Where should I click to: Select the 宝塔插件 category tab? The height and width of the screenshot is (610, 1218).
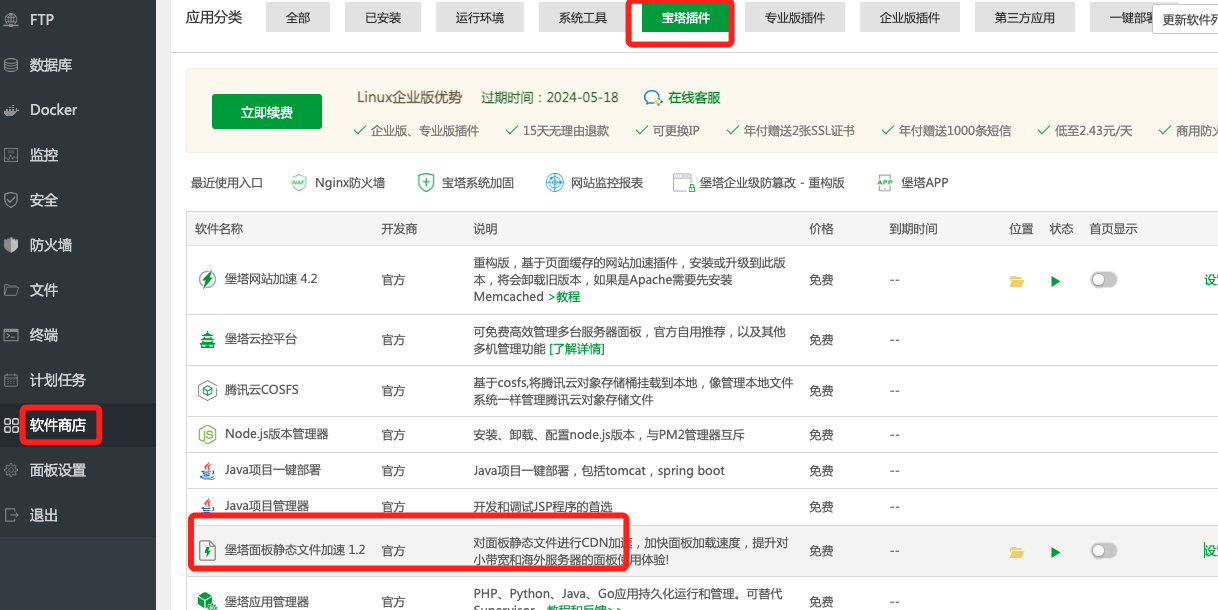pos(686,17)
